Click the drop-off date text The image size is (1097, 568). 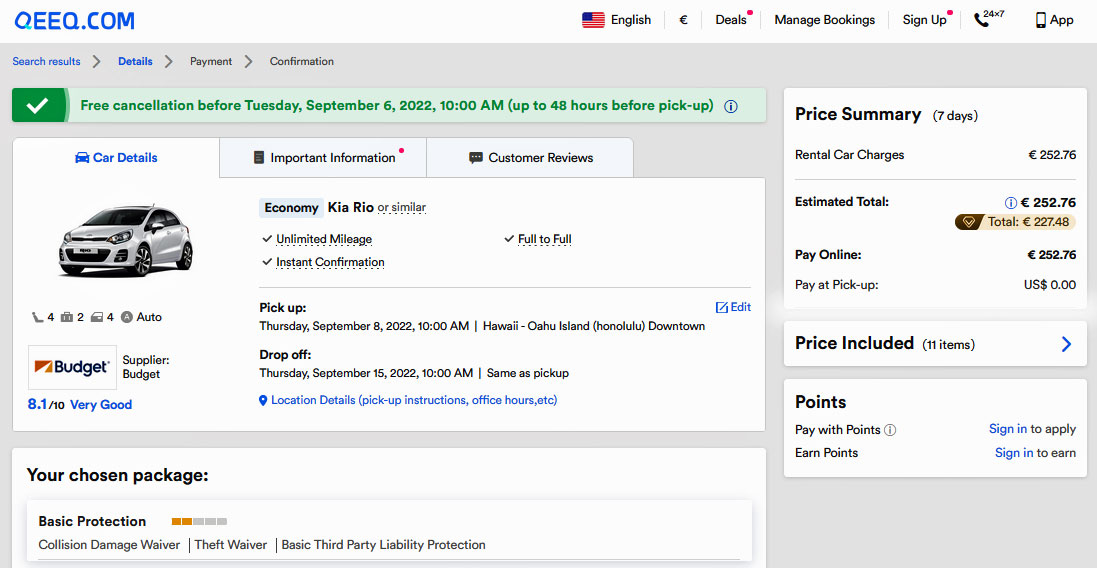[366, 374]
